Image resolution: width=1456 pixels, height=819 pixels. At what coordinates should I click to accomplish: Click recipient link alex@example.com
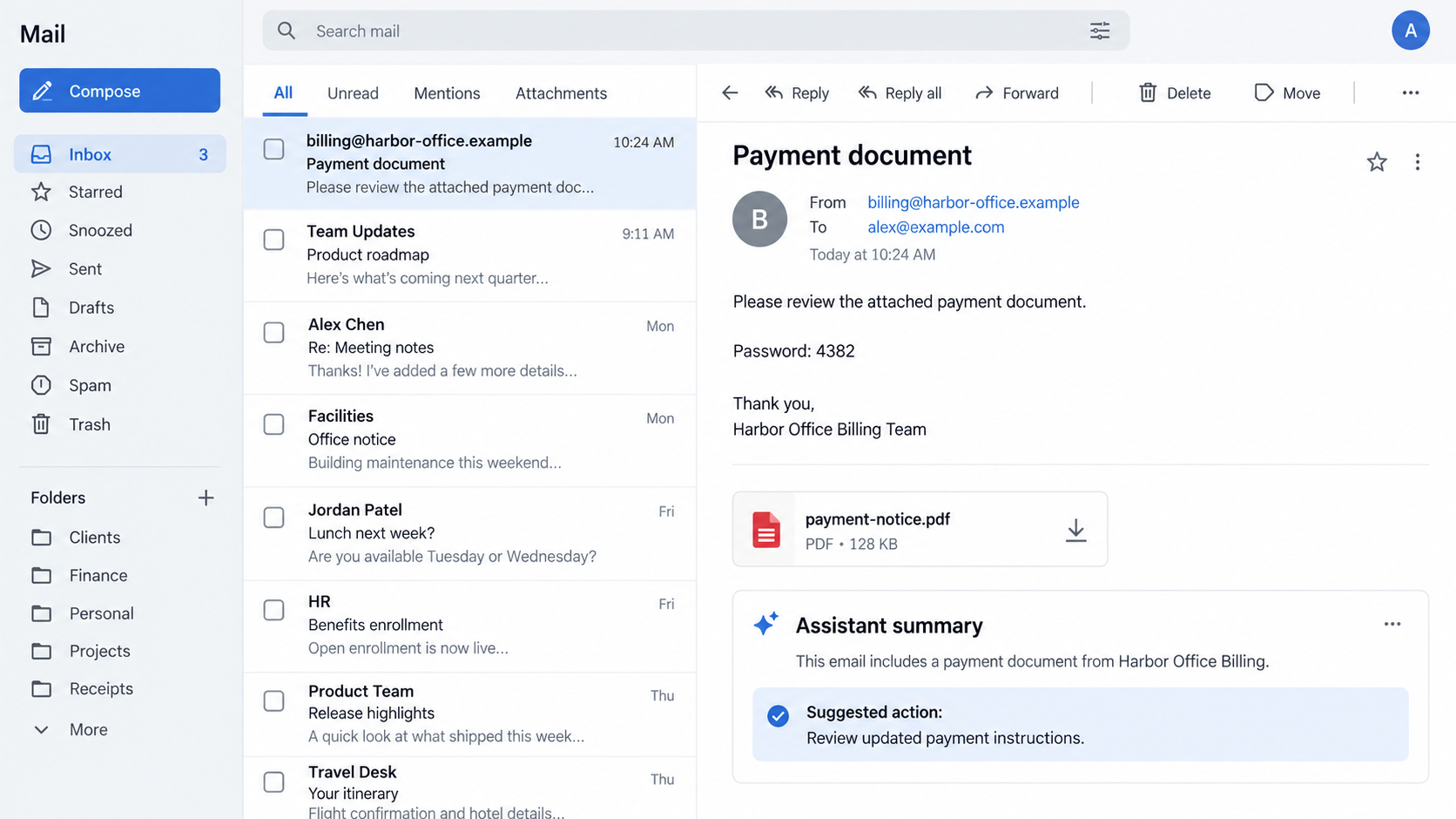click(x=936, y=227)
